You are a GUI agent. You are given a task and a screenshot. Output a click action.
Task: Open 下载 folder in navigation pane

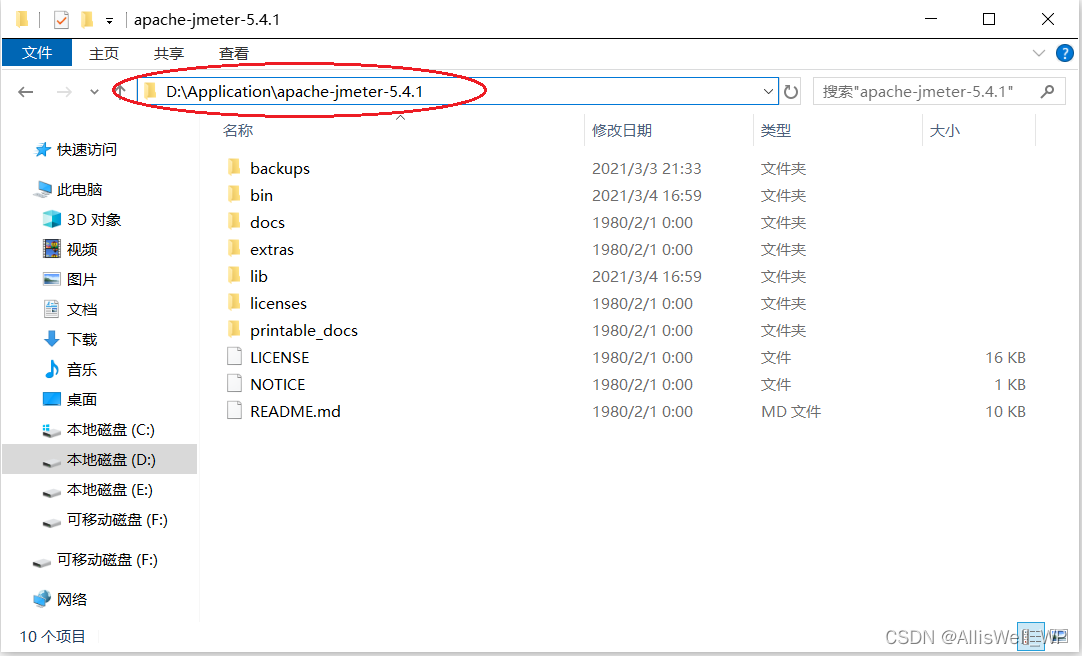(70, 339)
